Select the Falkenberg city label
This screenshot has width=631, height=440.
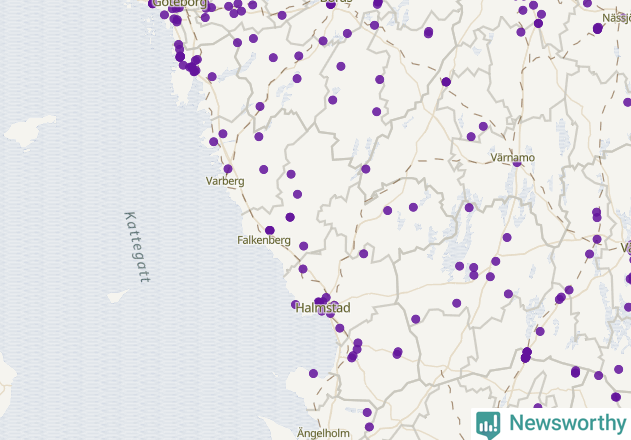coord(264,240)
